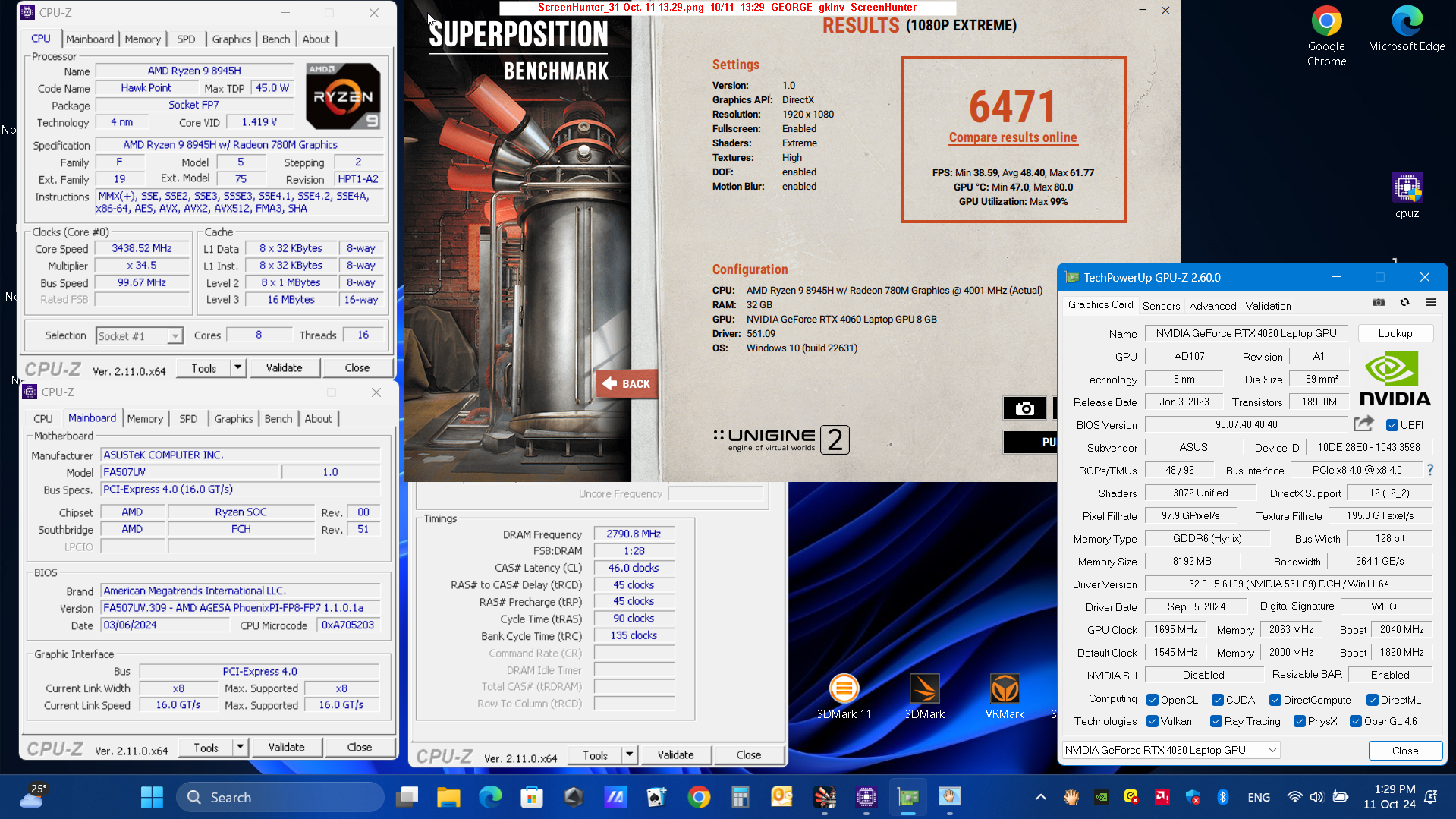
Task: Open the cpuz desktop shortcut
Action: tap(1407, 196)
